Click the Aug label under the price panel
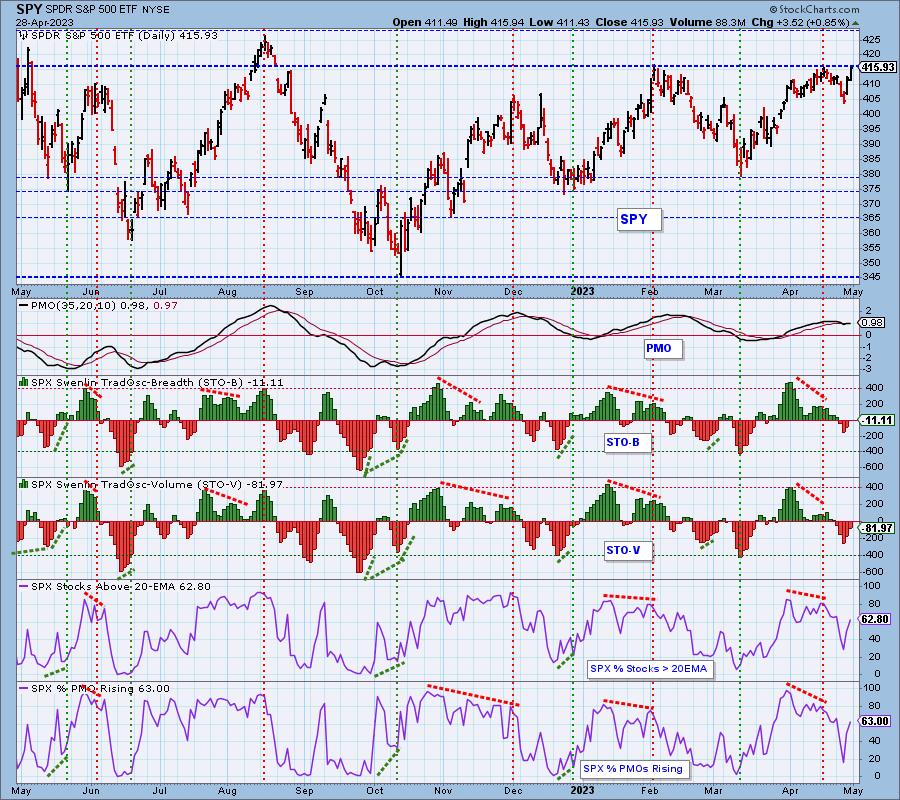Image resolution: width=900 pixels, height=800 pixels. point(227,292)
